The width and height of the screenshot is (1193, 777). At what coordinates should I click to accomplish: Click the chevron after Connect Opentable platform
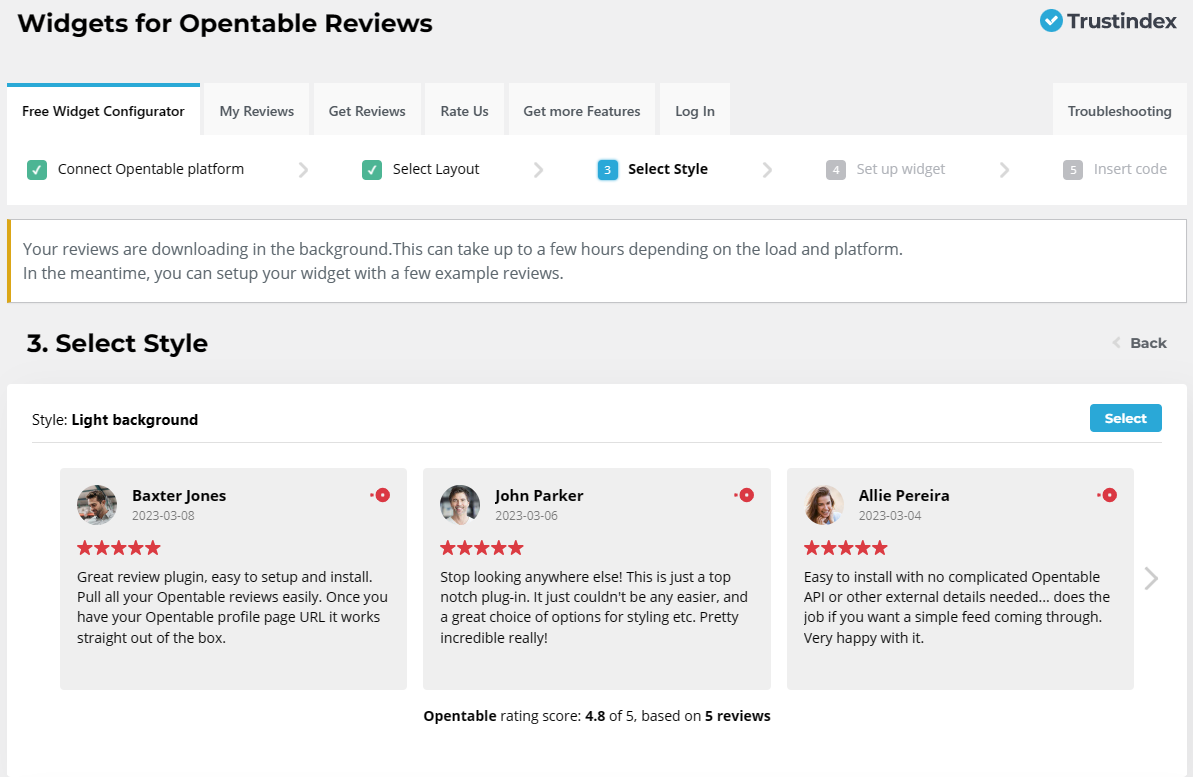click(x=303, y=170)
